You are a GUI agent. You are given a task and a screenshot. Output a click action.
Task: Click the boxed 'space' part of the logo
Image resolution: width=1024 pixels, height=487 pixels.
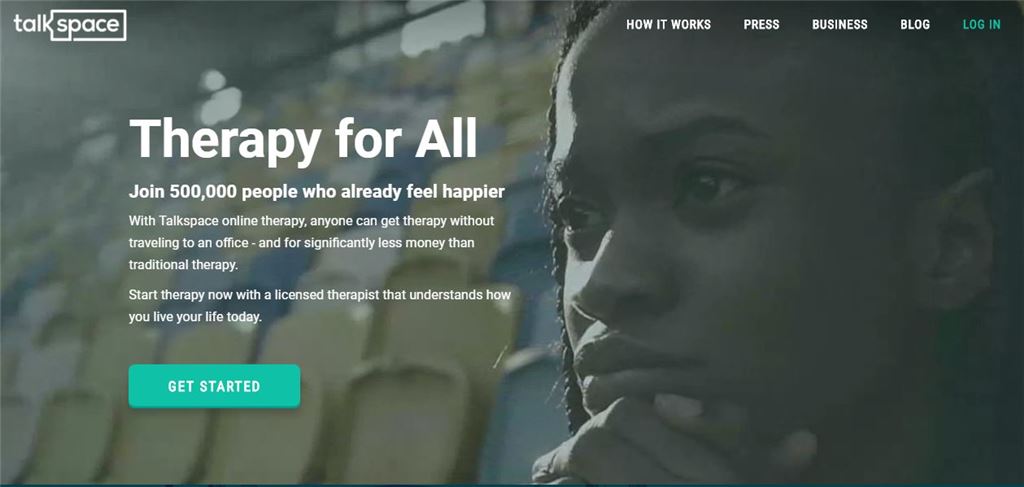click(89, 25)
